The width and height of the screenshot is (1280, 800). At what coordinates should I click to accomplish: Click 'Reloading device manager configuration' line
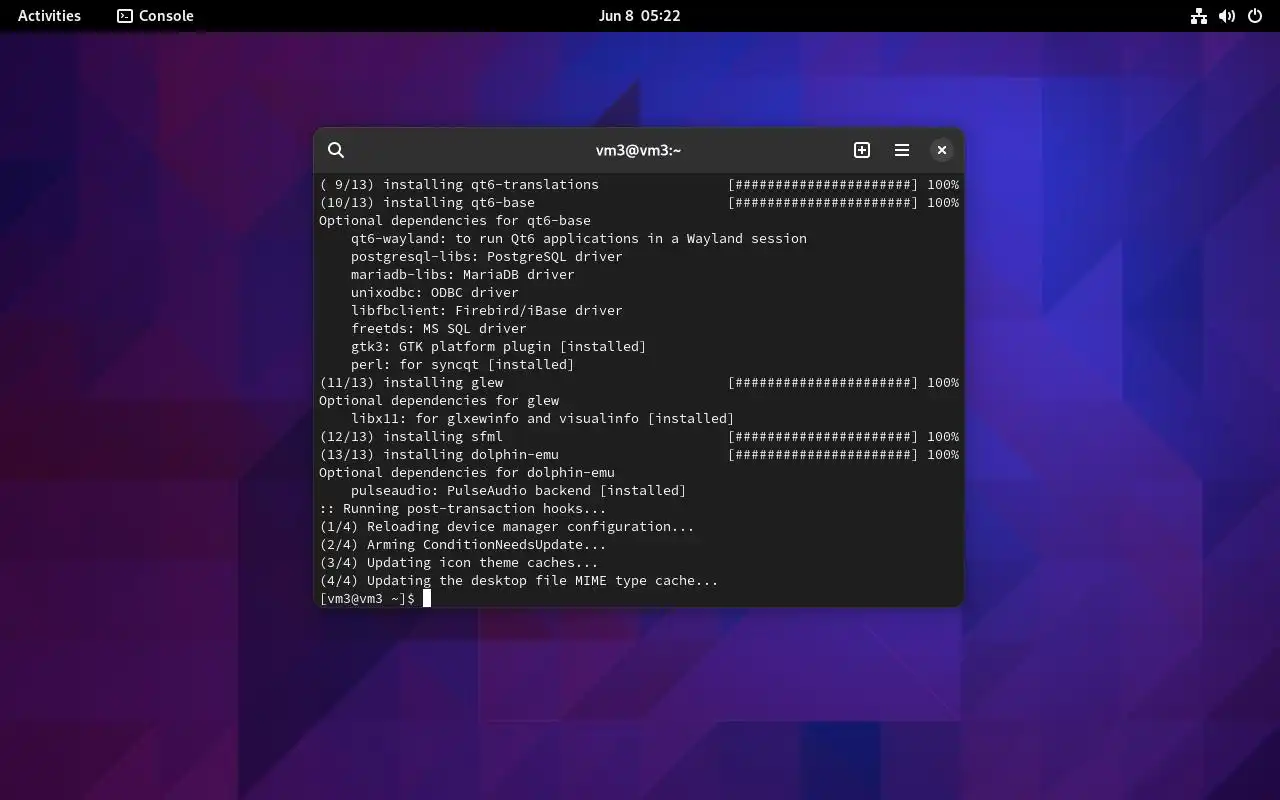pos(507,526)
